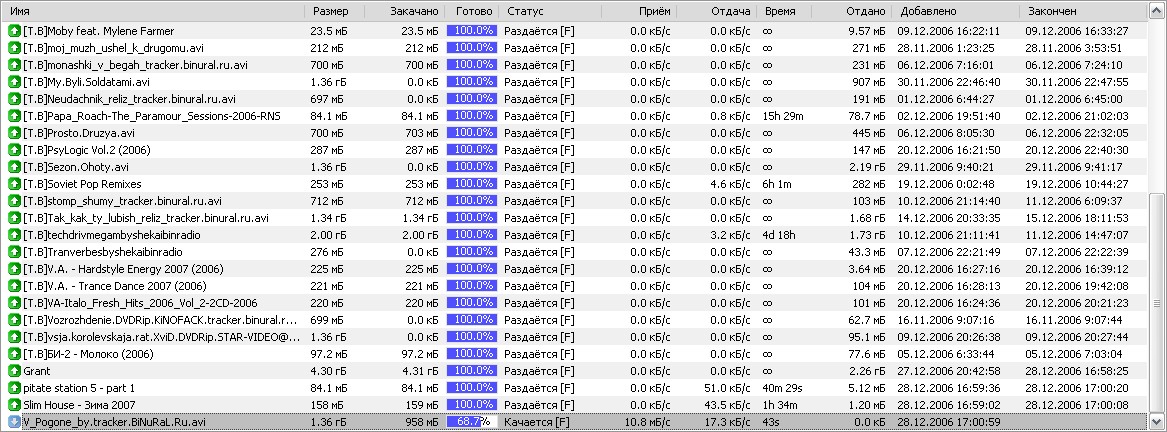1167x432 pixels.
Task: Click the seeding icon for Soviet Pop Remixes
Action: (x=14, y=184)
